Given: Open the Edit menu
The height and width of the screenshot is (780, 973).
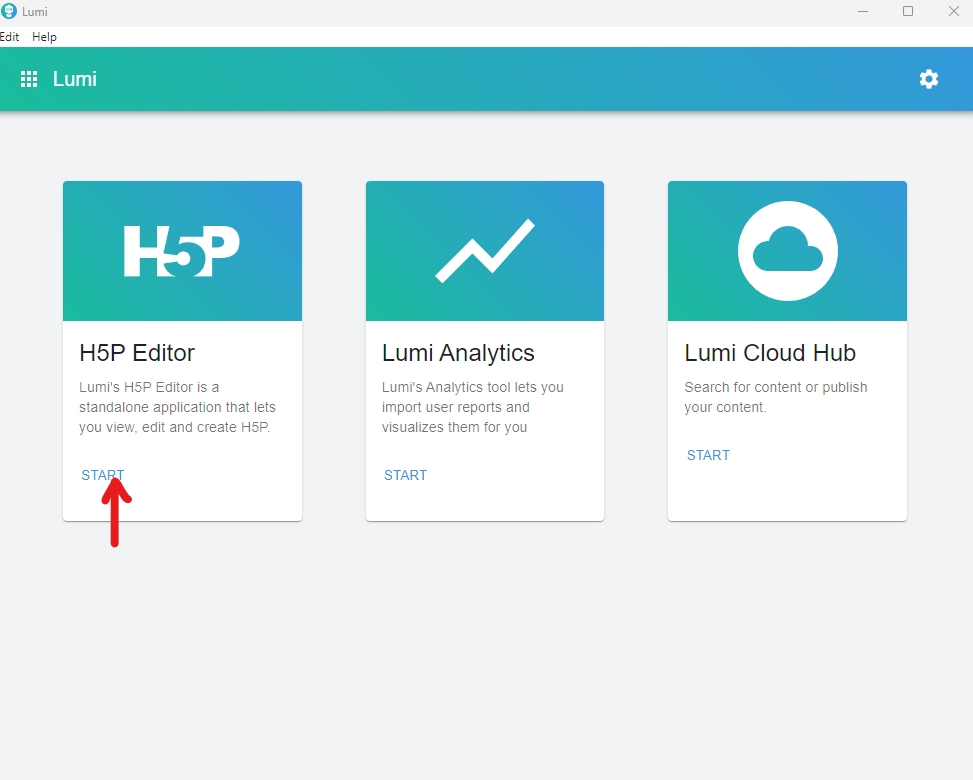Looking at the screenshot, I should (x=9, y=37).
